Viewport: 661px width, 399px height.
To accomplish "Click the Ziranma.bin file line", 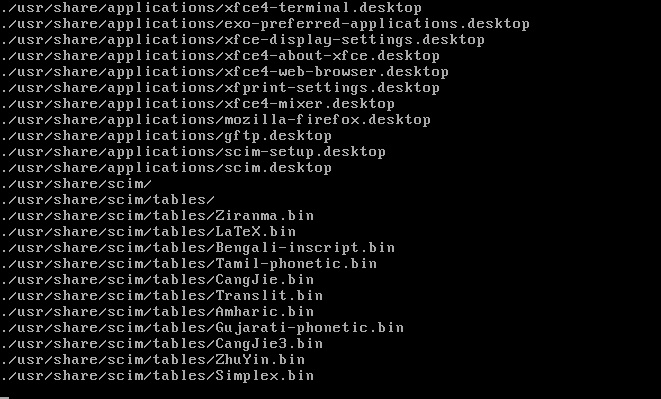I will (x=157, y=217).
